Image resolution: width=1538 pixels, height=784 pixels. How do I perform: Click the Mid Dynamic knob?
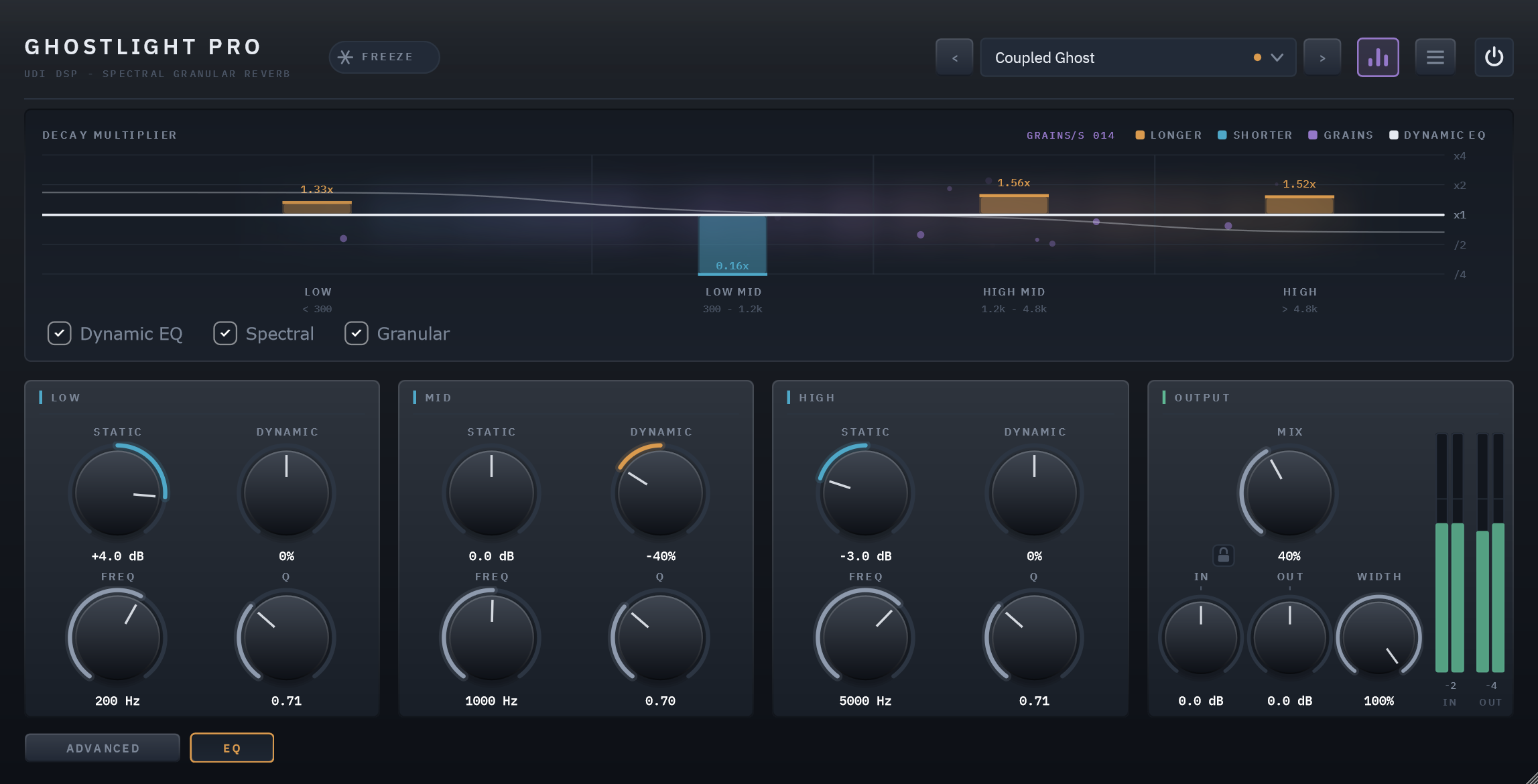(x=660, y=493)
